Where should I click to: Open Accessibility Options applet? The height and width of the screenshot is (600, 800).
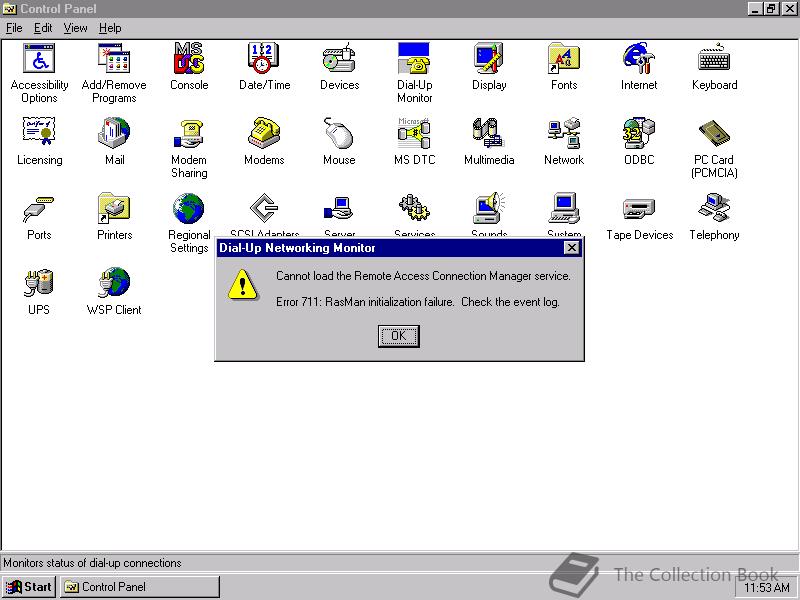pyautogui.click(x=39, y=58)
